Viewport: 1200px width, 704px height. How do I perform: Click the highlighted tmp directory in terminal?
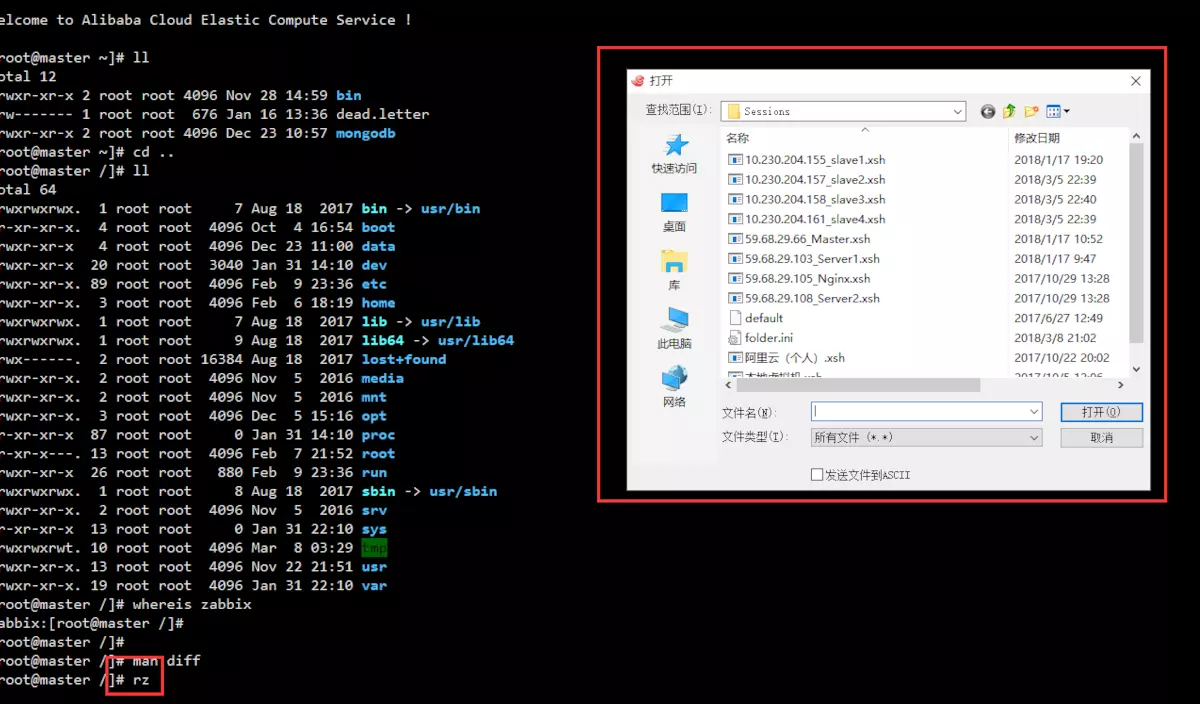pyautogui.click(x=374, y=548)
